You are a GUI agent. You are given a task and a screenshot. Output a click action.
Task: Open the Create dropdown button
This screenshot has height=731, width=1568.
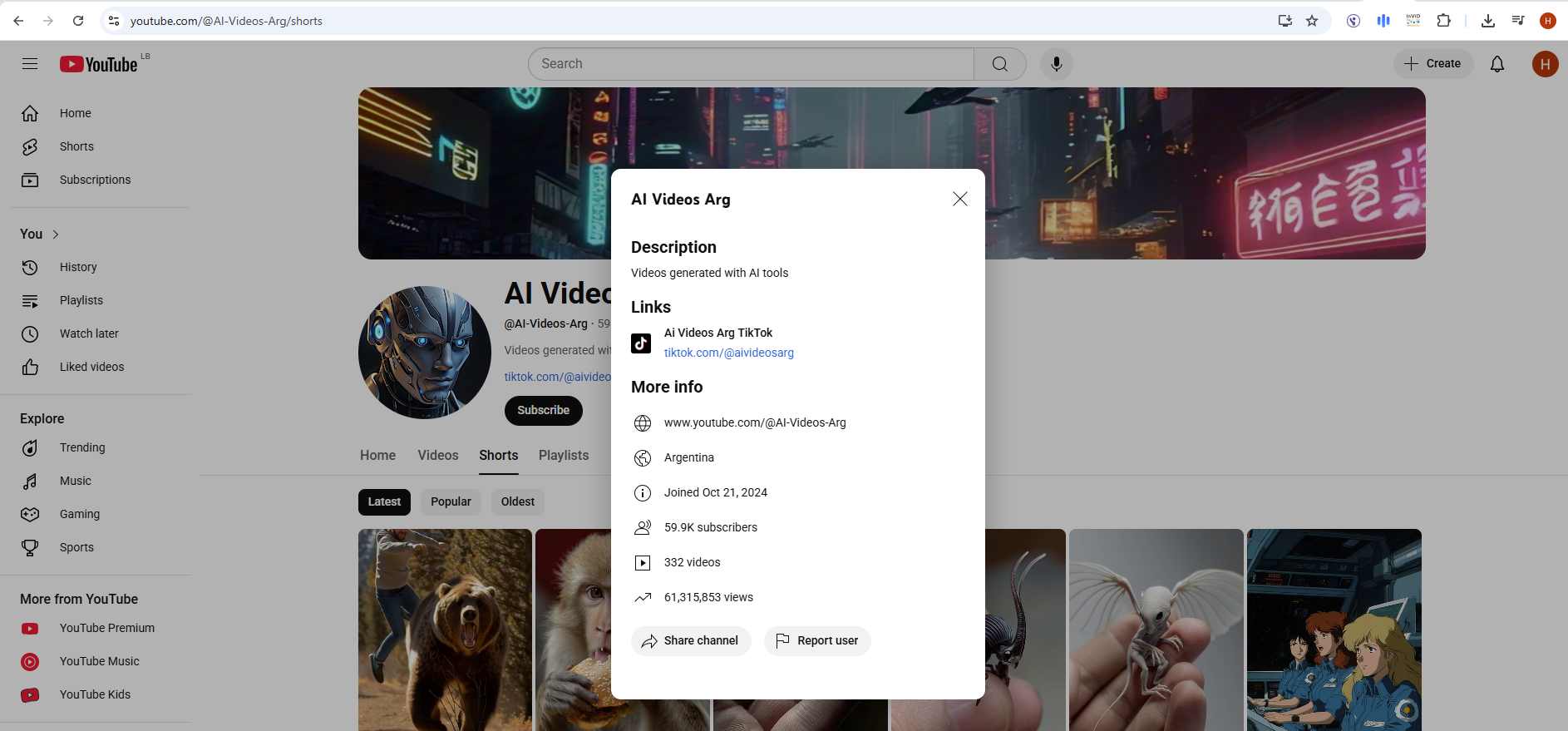1432,64
